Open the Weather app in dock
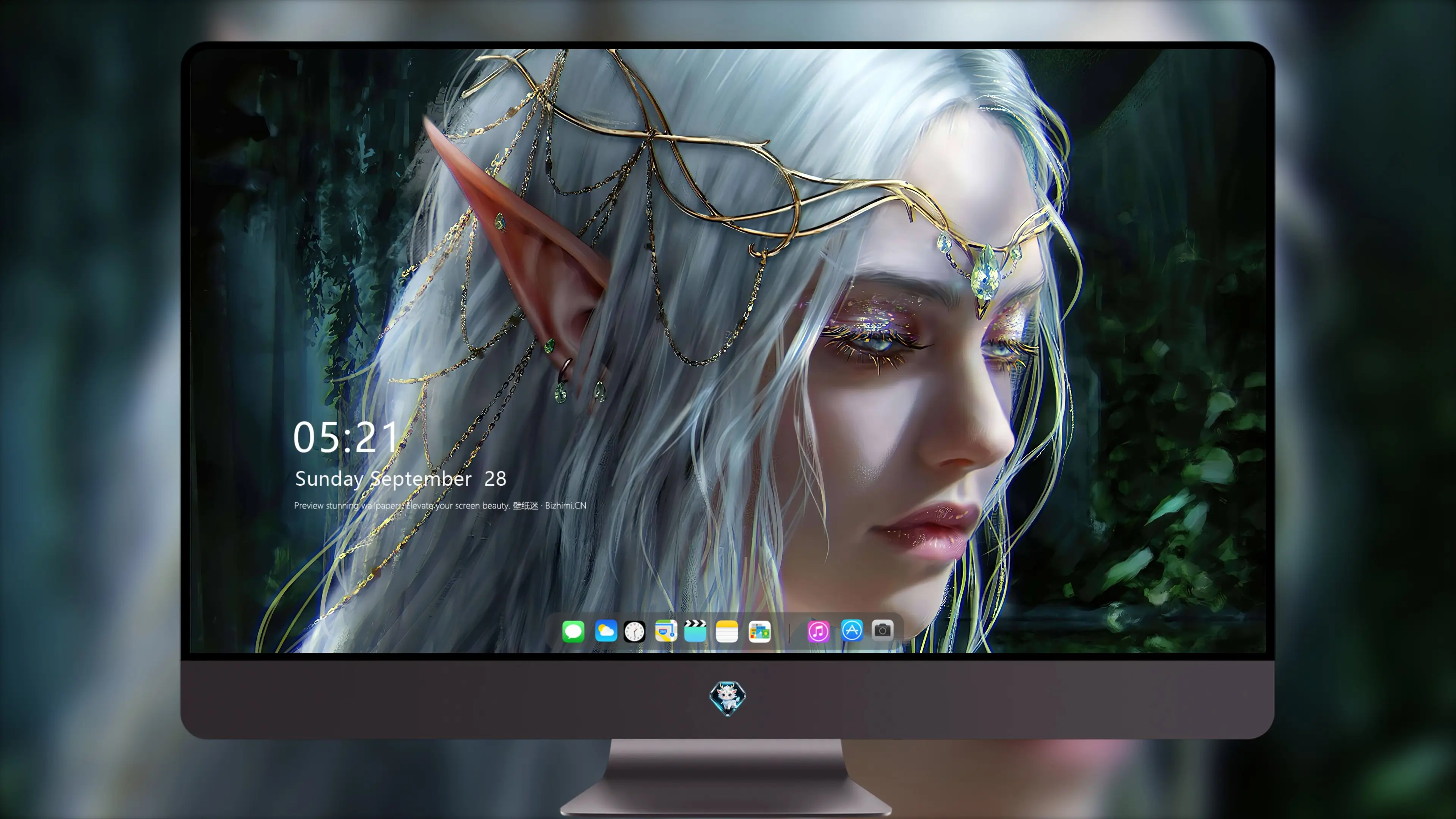Screen dimensions: 1456x819 (606, 631)
